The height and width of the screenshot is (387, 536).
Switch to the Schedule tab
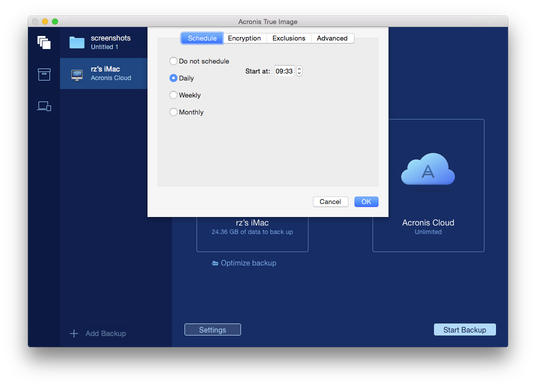pos(202,38)
